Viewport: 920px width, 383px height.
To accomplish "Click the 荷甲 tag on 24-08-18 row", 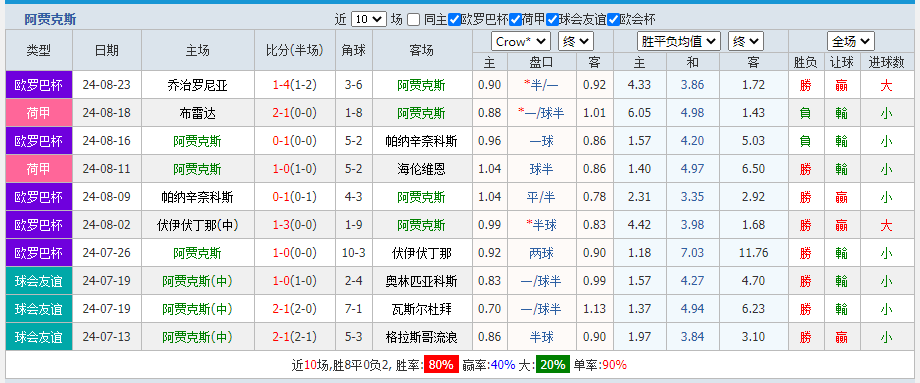I will [39, 113].
